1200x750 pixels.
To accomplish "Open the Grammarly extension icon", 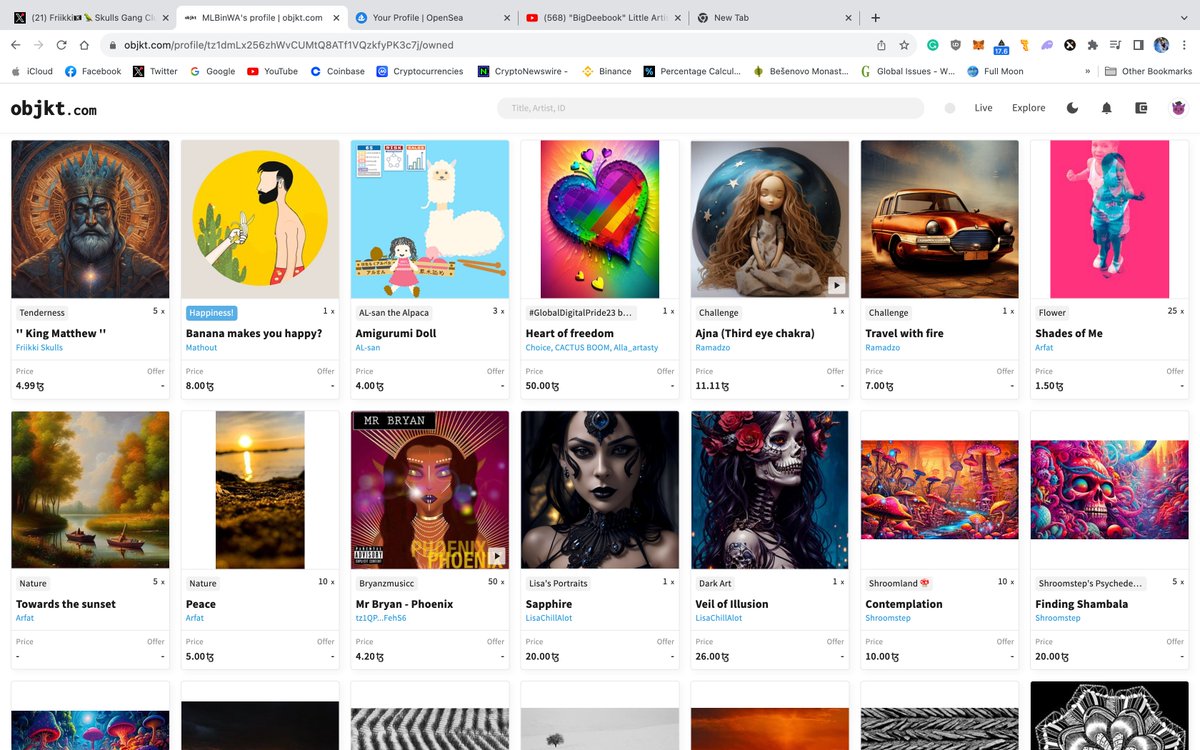I will point(932,45).
